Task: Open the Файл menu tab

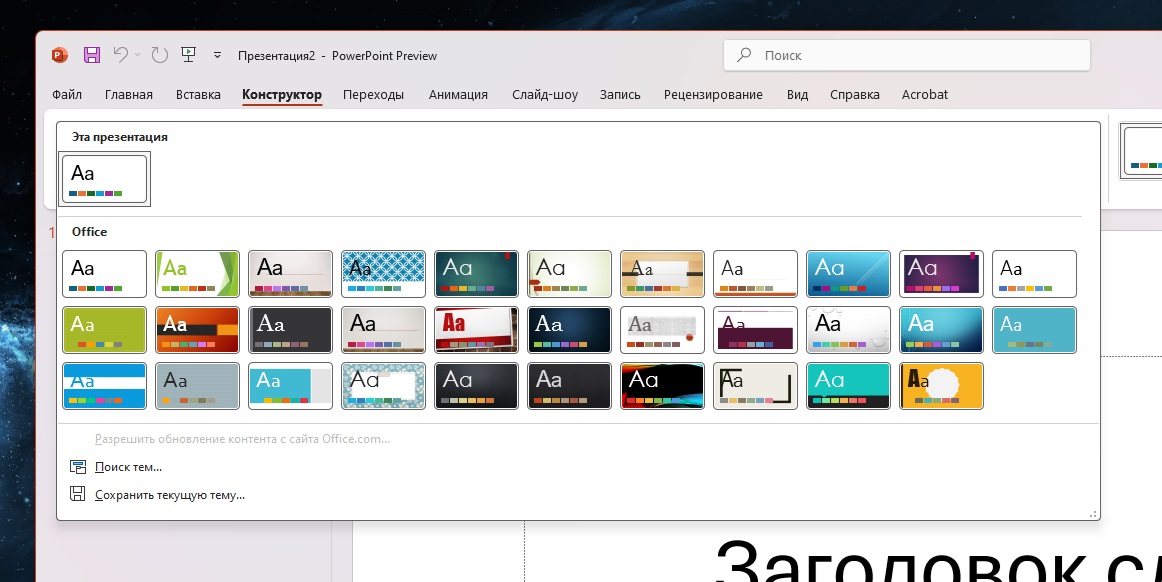Action: (x=67, y=95)
